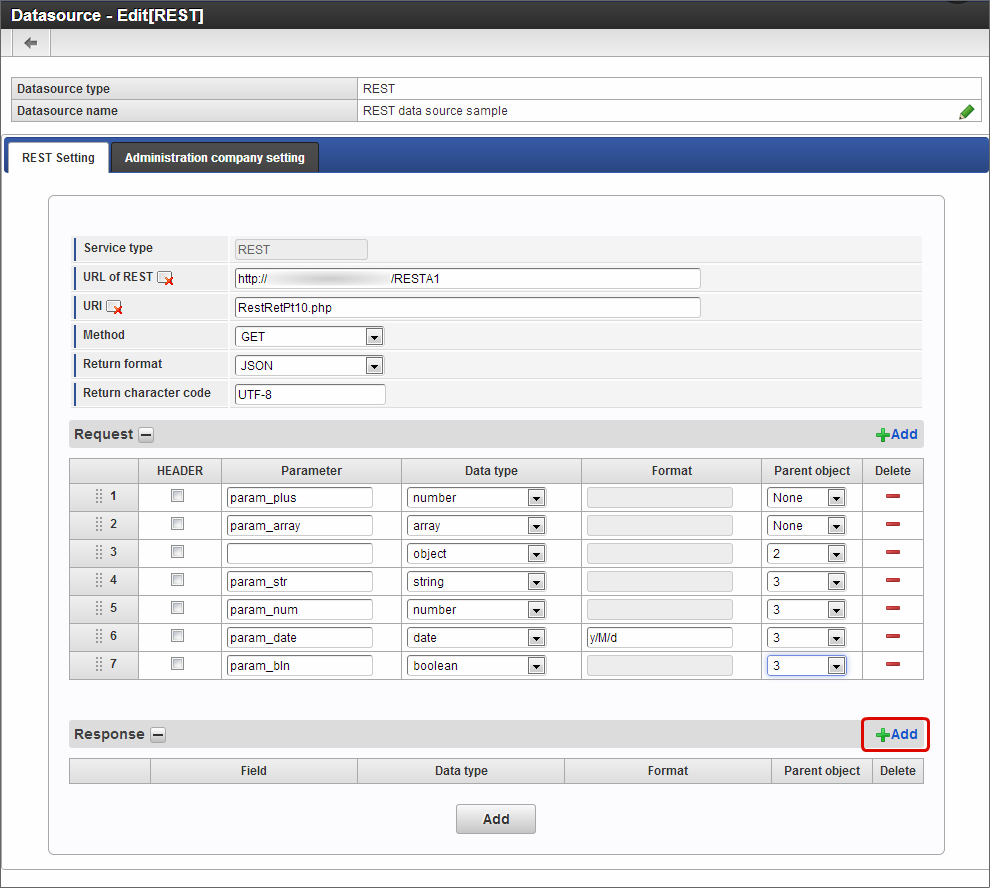Screen dimensions: 990x888
Task: Grab the drag handle of request row 1
Action: (98, 496)
